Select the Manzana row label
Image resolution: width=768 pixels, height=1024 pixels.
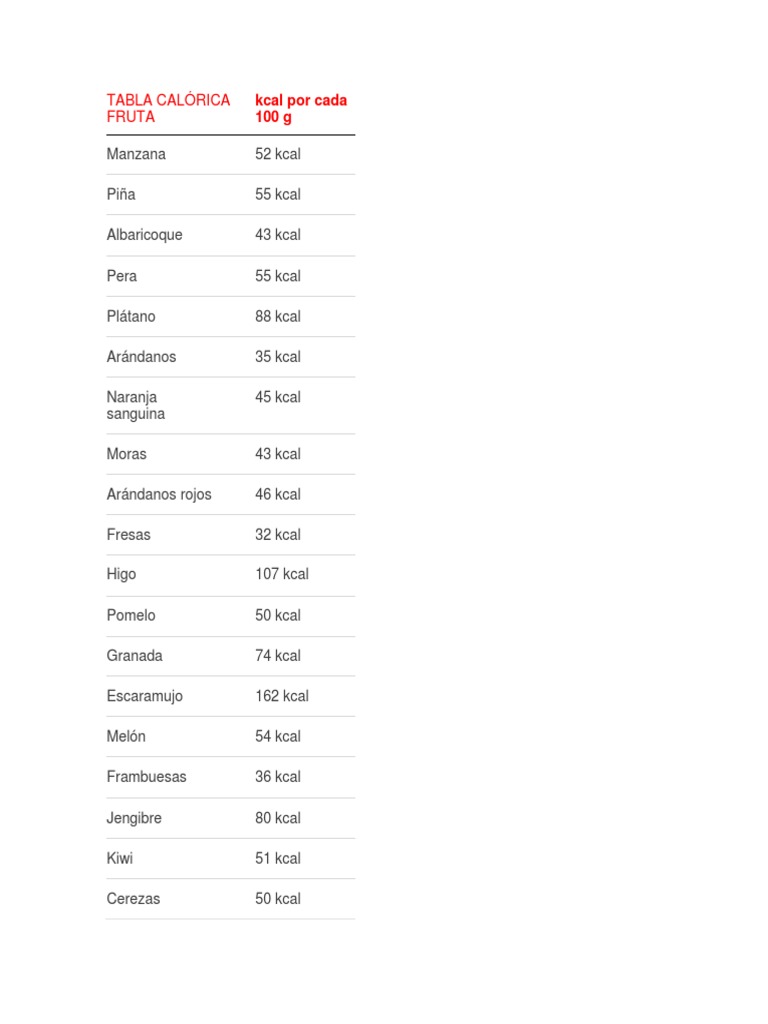pyautogui.click(x=136, y=154)
